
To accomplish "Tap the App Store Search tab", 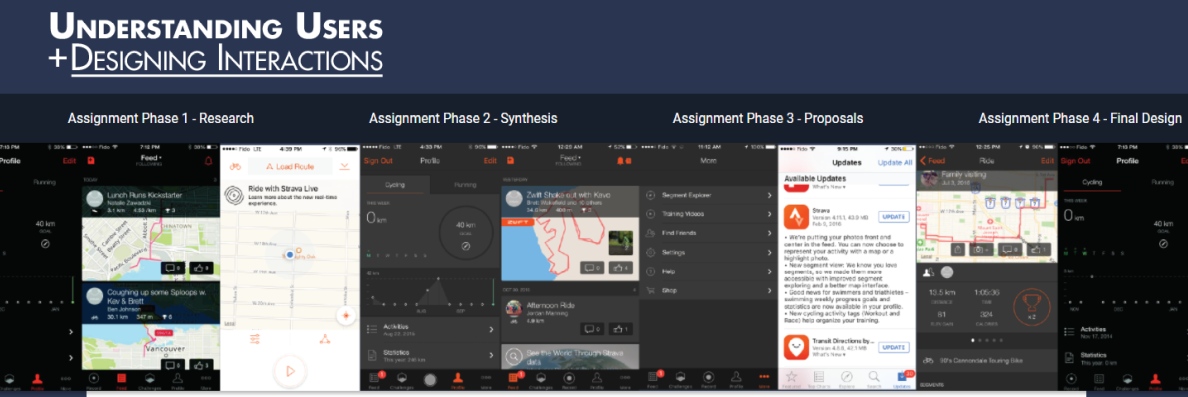I will click(874, 379).
